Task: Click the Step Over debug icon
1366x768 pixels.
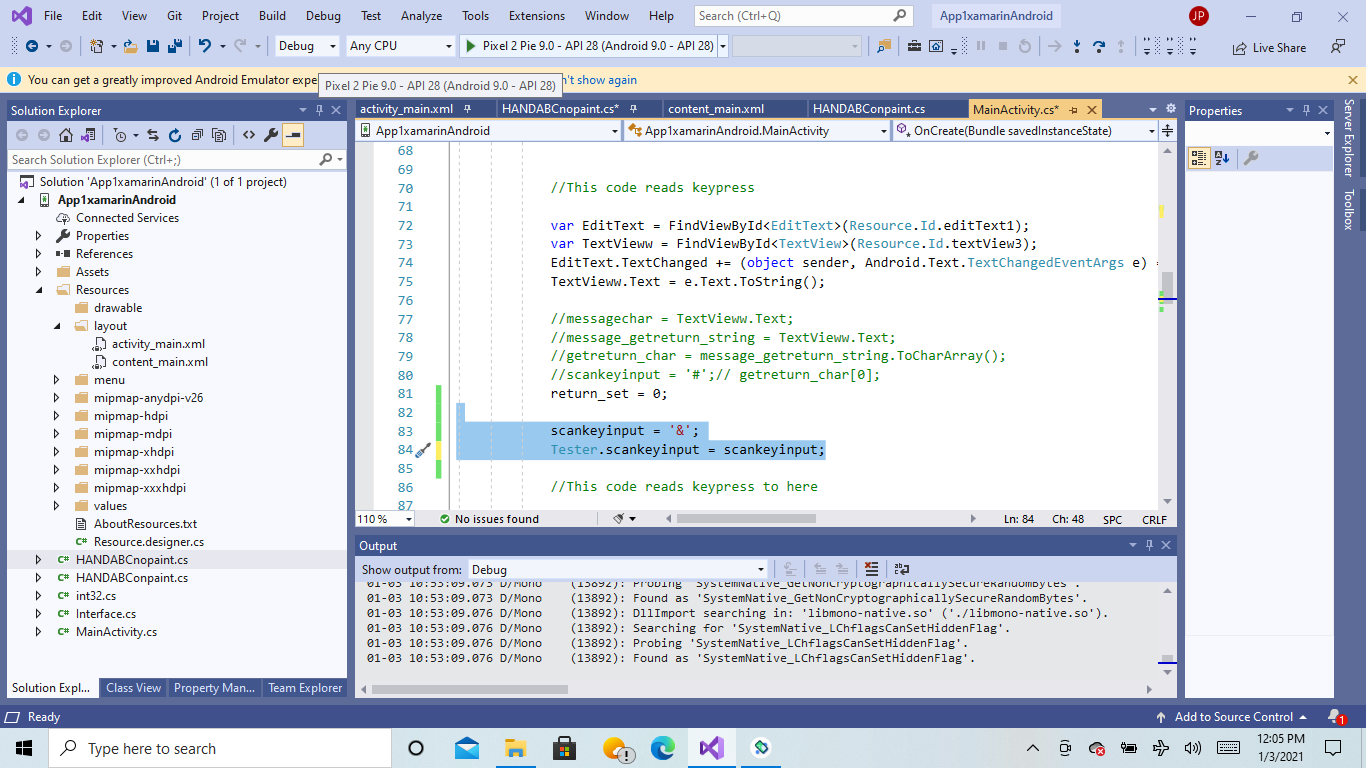Action: (1099, 46)
